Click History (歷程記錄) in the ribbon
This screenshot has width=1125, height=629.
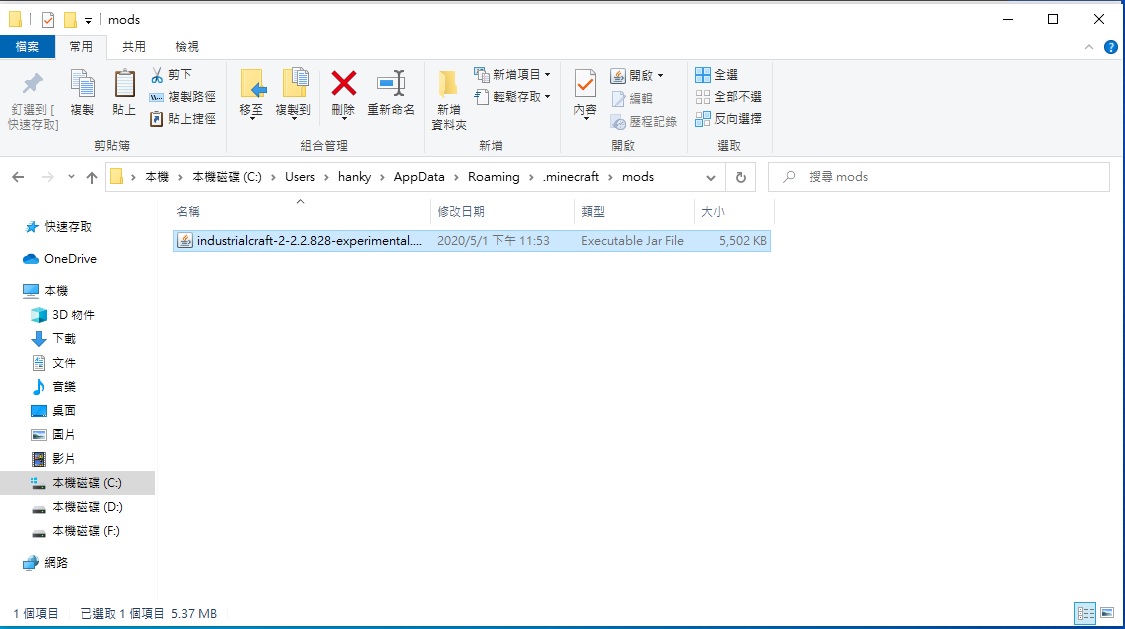644,122
